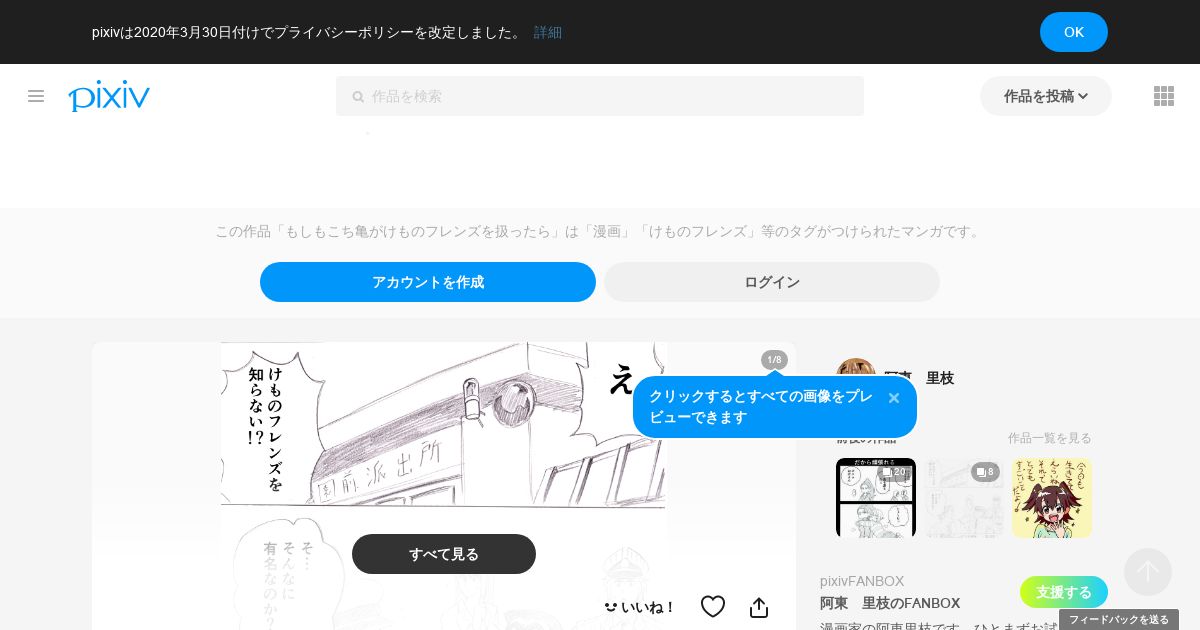Click the ログイン button
Screen dimensions: 1200x630
[772, 282]
